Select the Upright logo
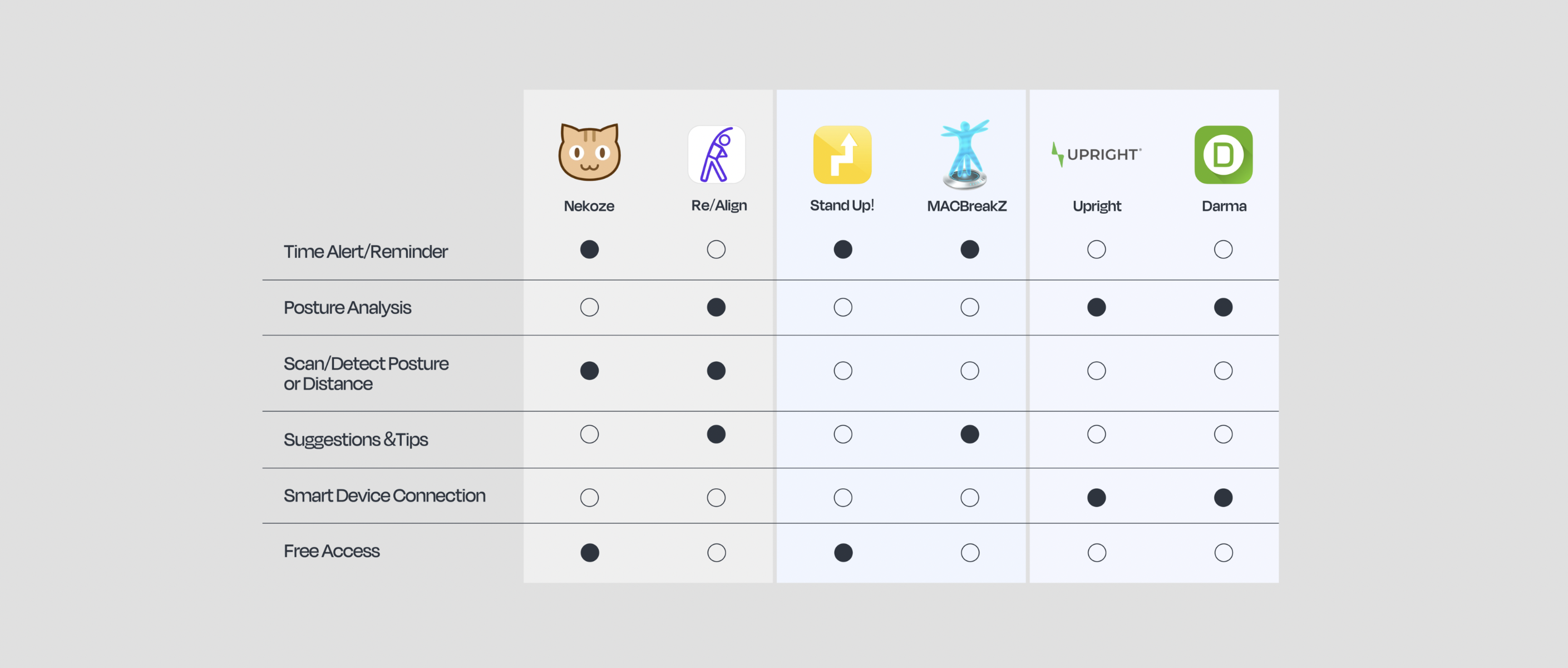Image resolution: width=1568 pixels, height=668 pixels. tap(1097, 154)
